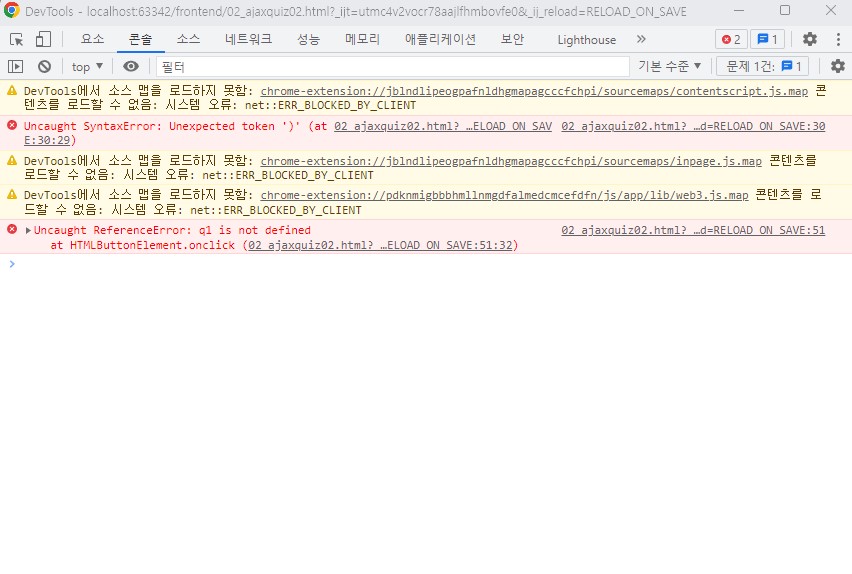Minimize the DevTools window

pyautogui.click(x=740, y=10)
